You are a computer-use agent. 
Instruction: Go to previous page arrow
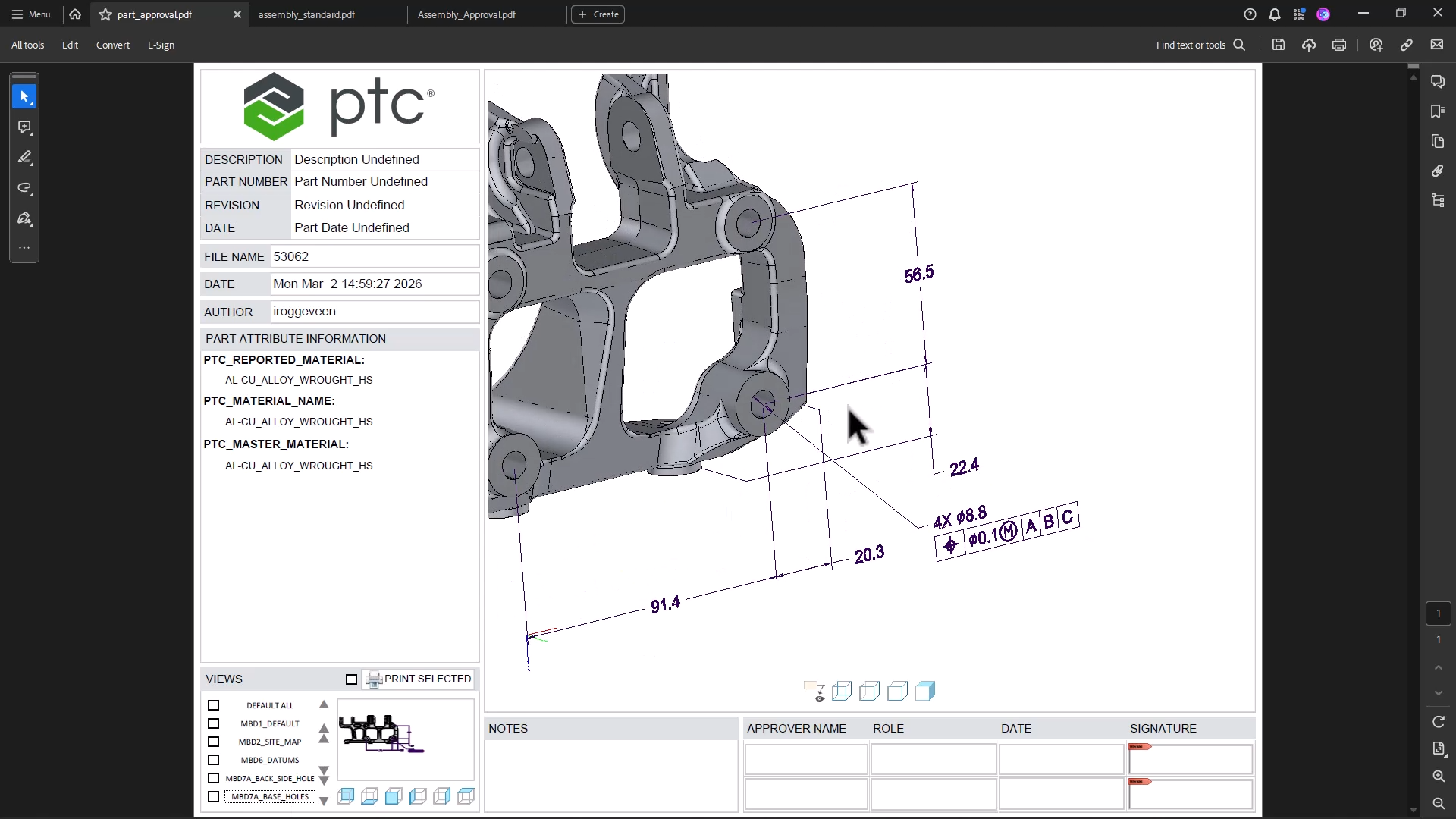[x=1439, y=668]
